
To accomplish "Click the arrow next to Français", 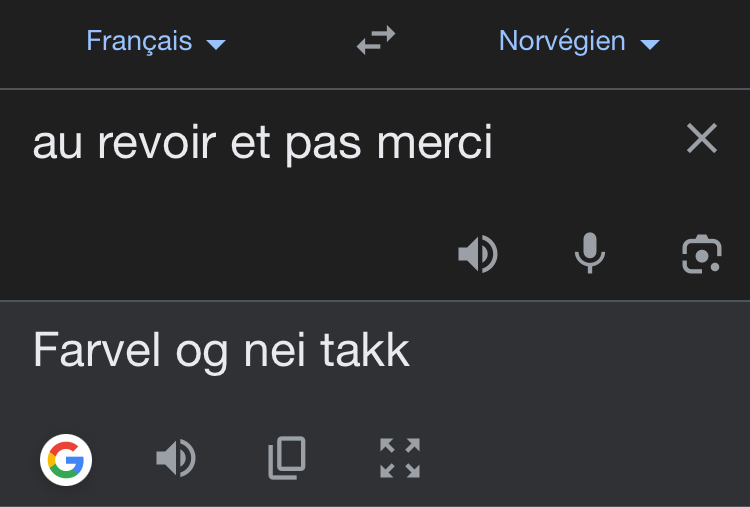I will coord(215,44).
